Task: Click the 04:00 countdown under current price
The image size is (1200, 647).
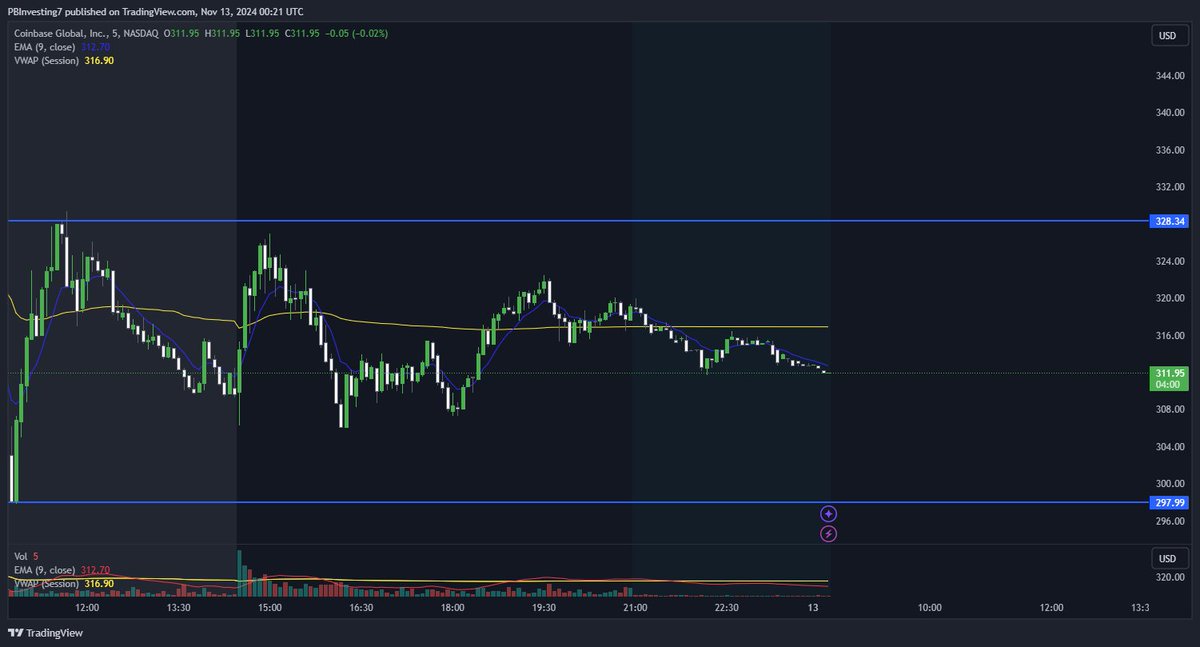Action: (x=1169, y=383)
